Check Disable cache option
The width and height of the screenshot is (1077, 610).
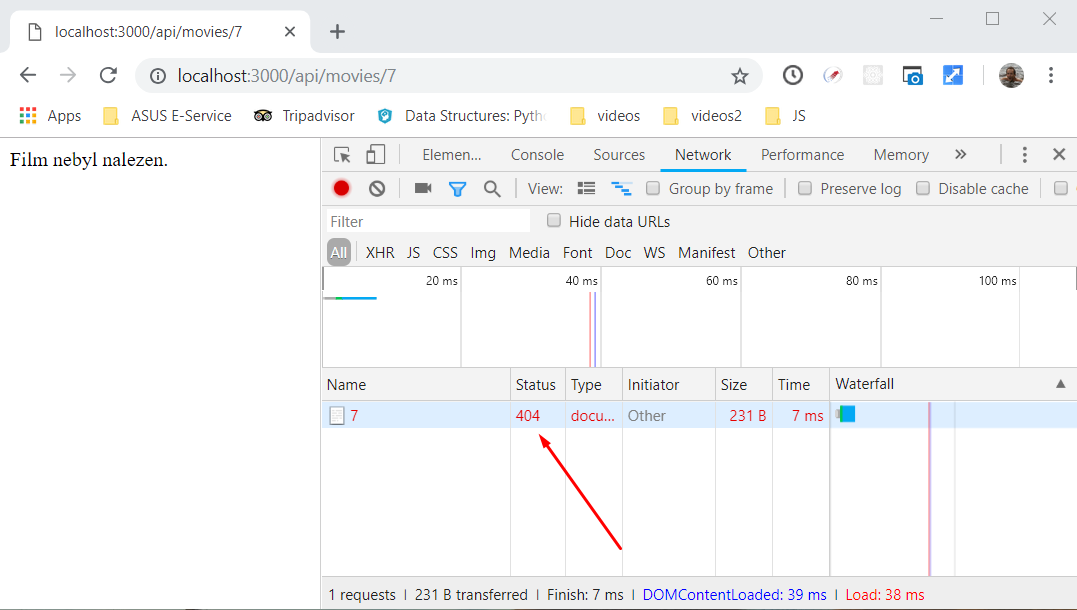click(923, 188)
